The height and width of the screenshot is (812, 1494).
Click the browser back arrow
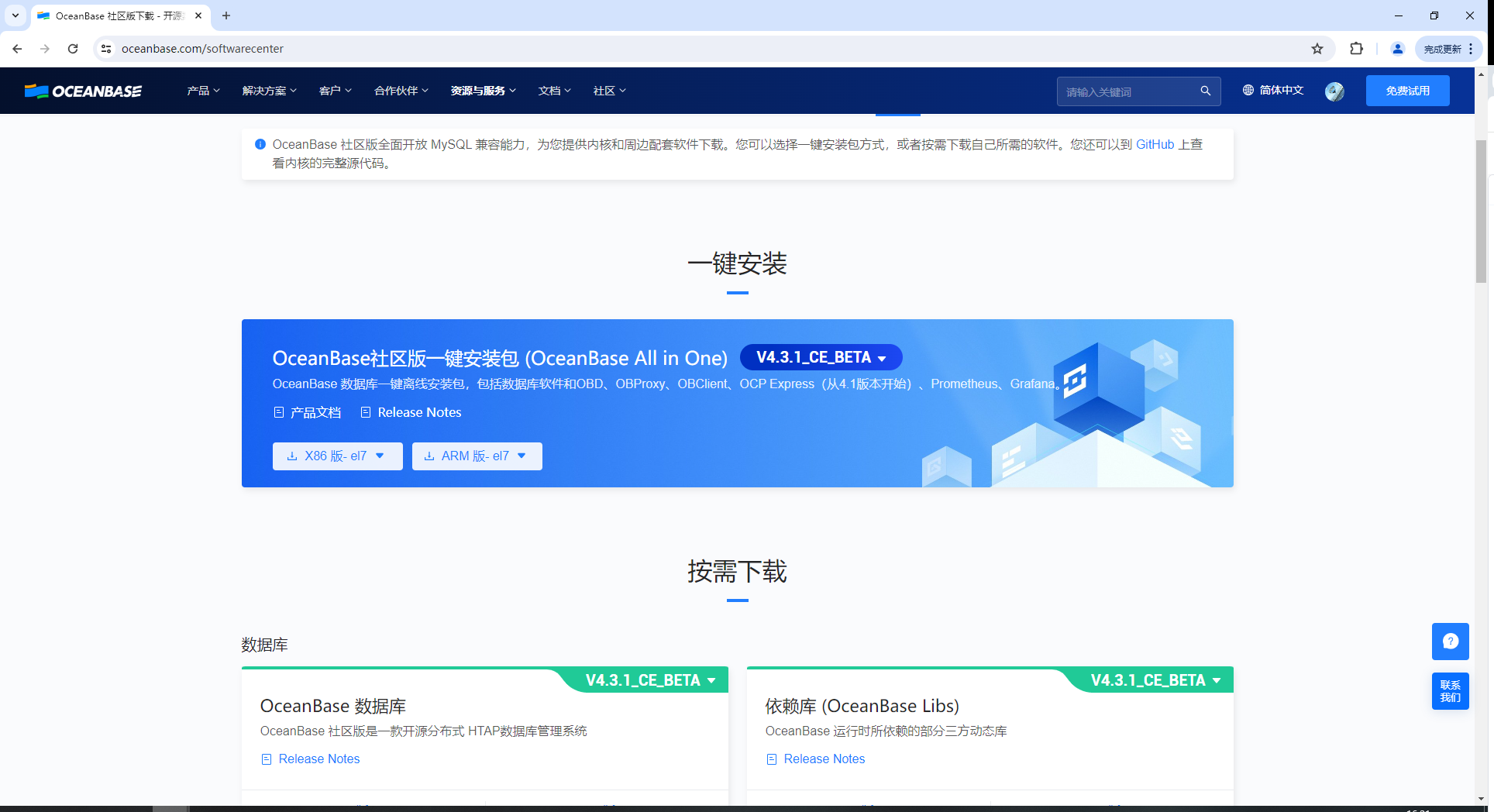pyautogui.click(x=17, y=48)
